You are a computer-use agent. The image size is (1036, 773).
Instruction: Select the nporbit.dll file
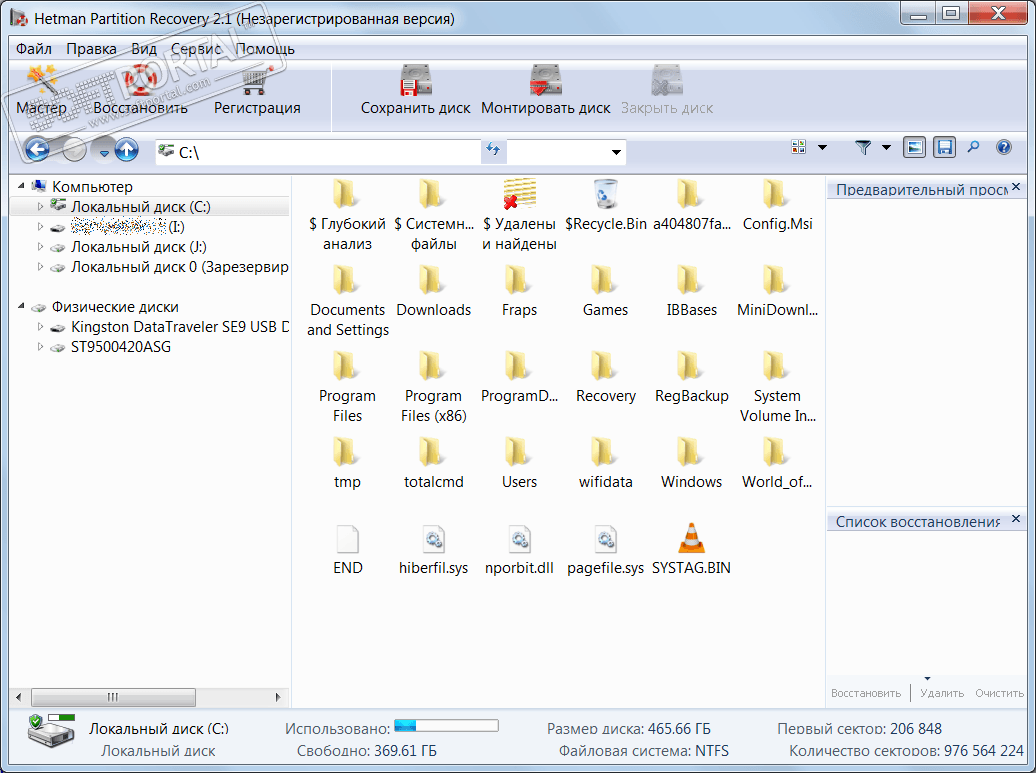(519, 548)
